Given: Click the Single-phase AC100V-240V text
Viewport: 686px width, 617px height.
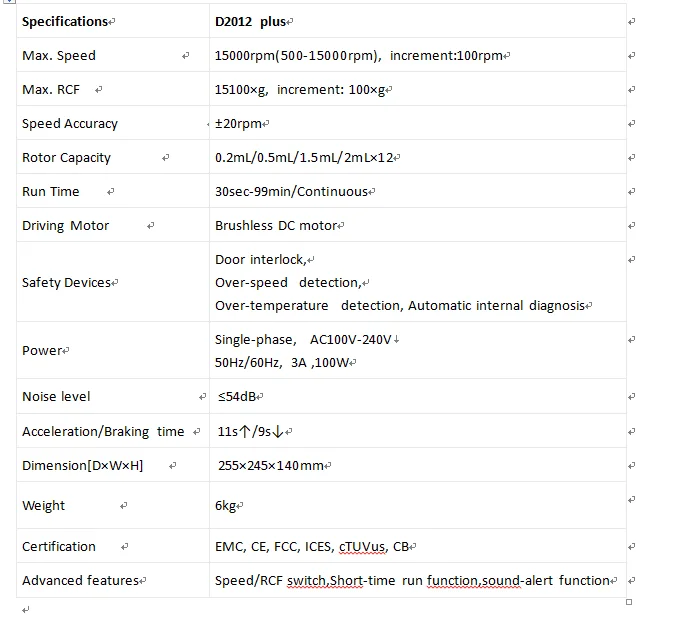Looking at the screenshot, I should click(304, 340).
